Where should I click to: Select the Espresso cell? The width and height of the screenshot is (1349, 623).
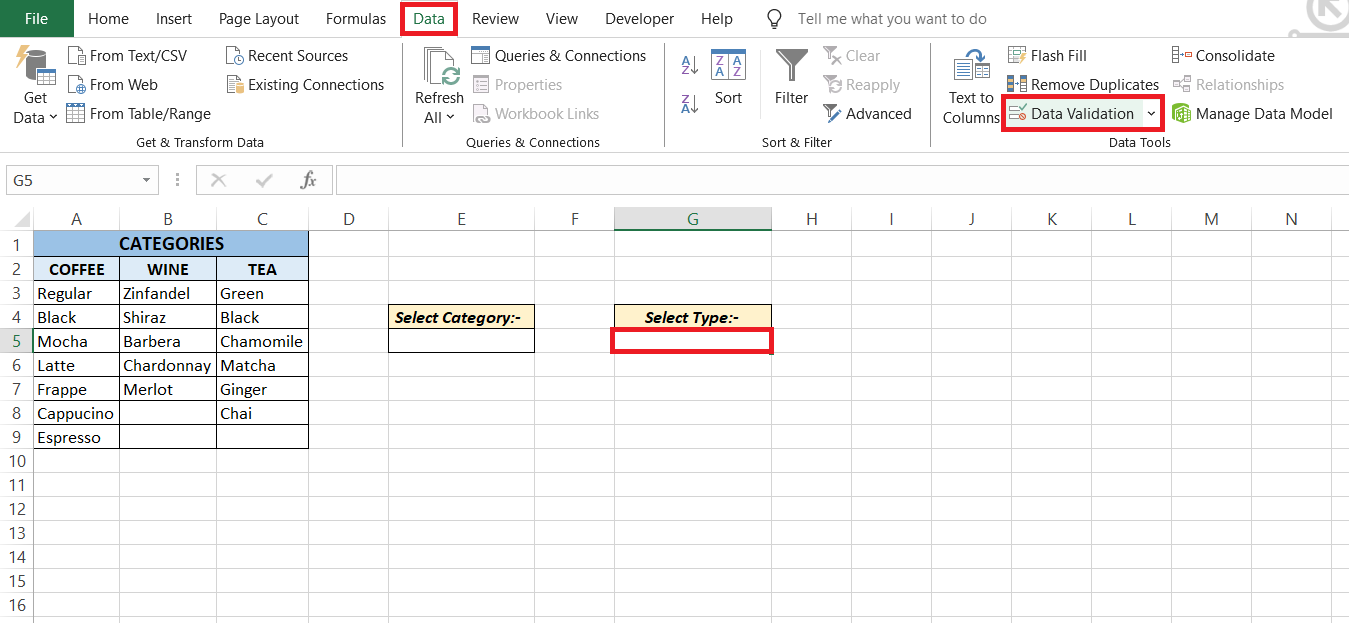coord(76,437)
